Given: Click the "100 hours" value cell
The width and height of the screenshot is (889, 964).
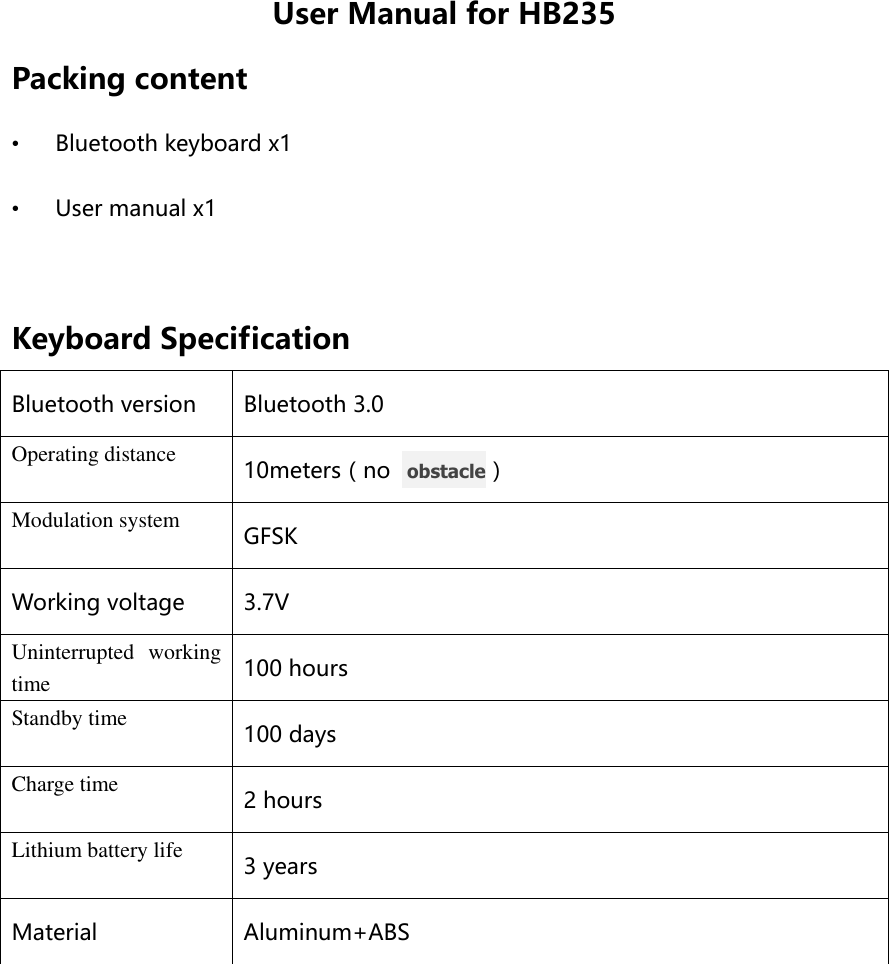Looking at the screenshot, I should point(296,669).
